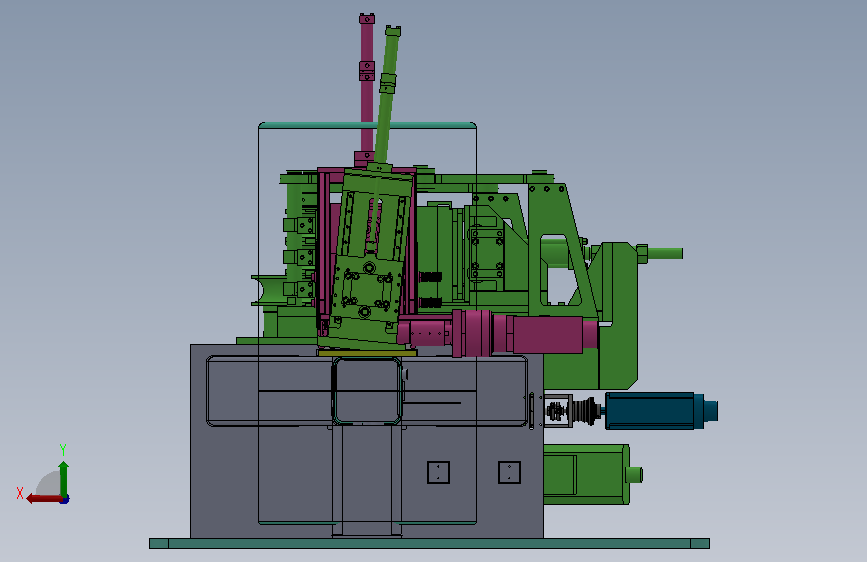Select the green grooved roller on left side
This screenshot has width=867, height=562.
(269, 290)
